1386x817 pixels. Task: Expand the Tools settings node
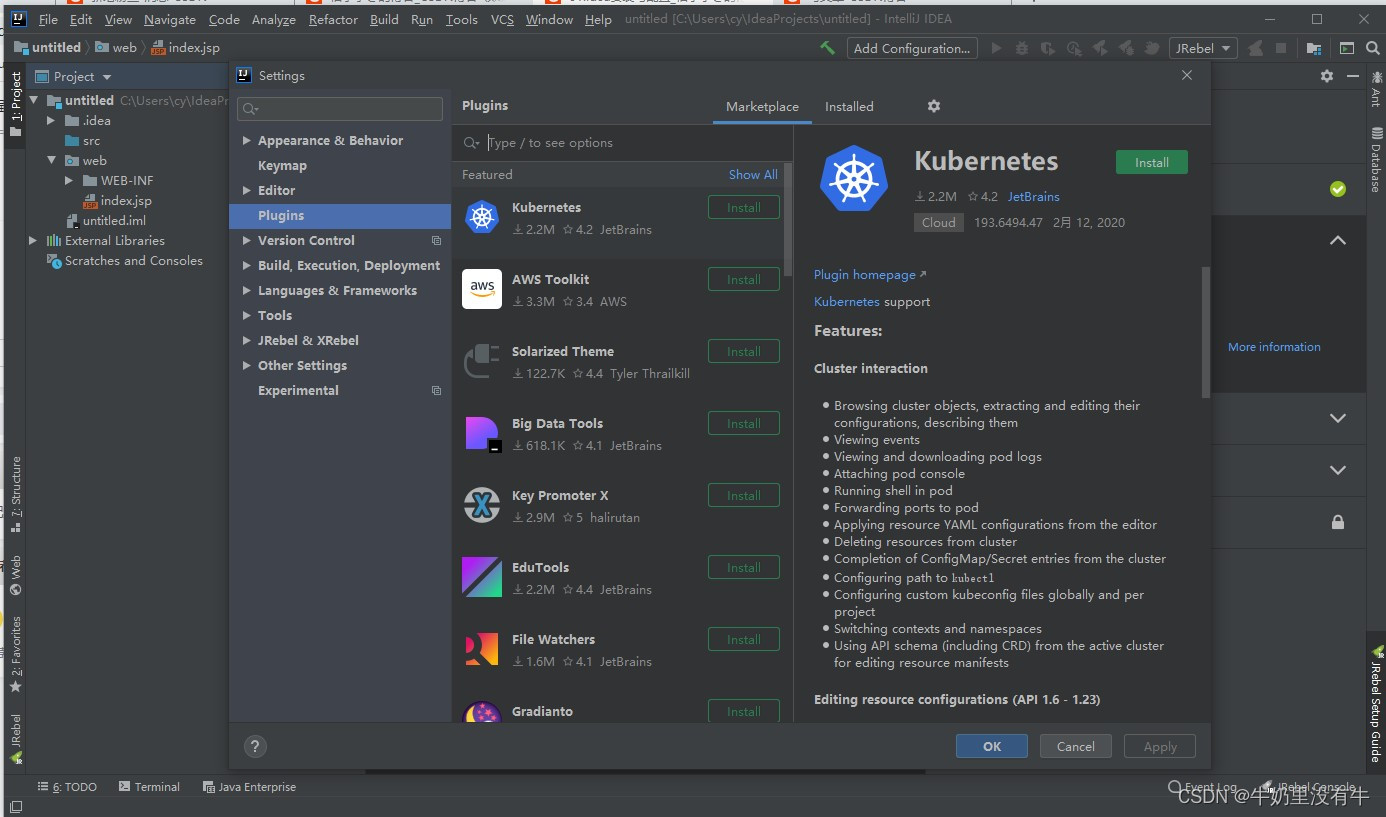pos(247,316)
